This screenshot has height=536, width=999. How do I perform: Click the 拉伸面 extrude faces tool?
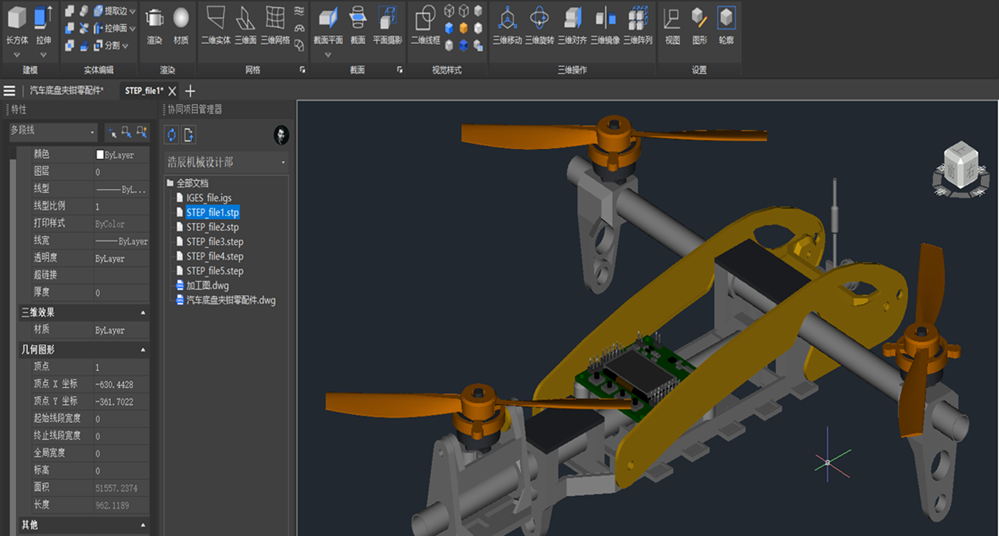pyautogui.click(x=110, y=28)
